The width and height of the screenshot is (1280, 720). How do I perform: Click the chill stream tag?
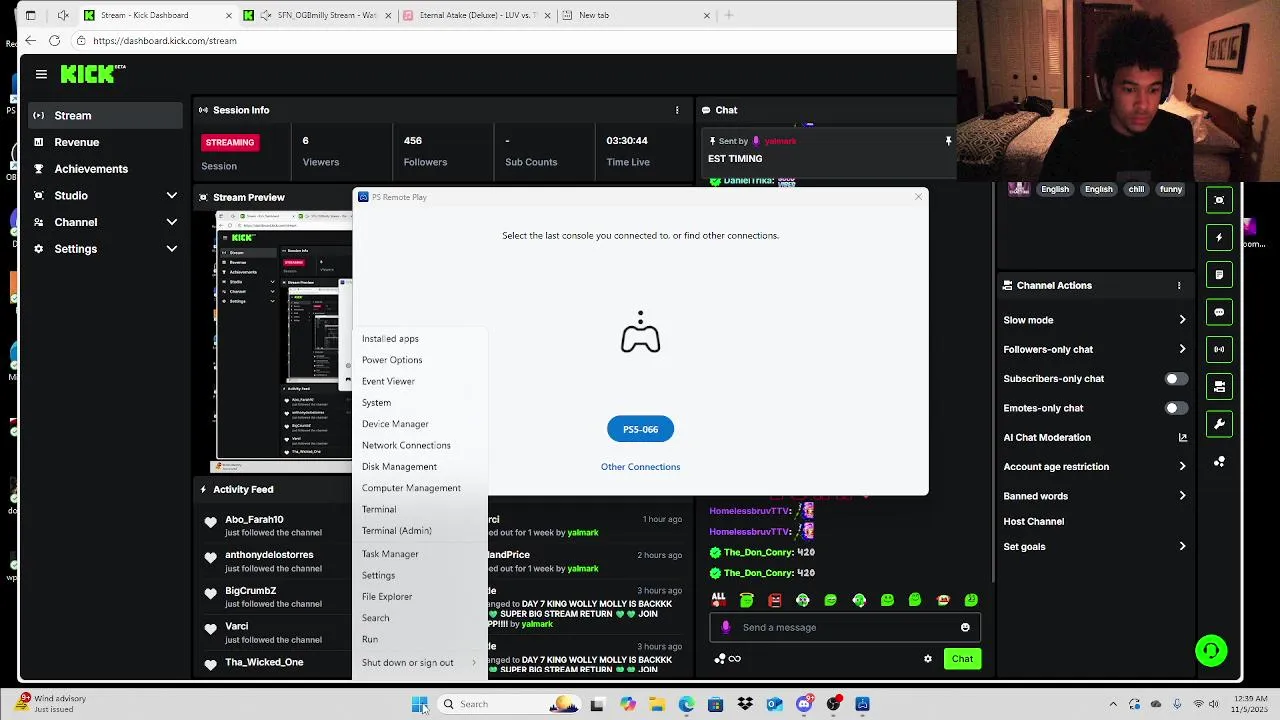[x=1136, y=189]
